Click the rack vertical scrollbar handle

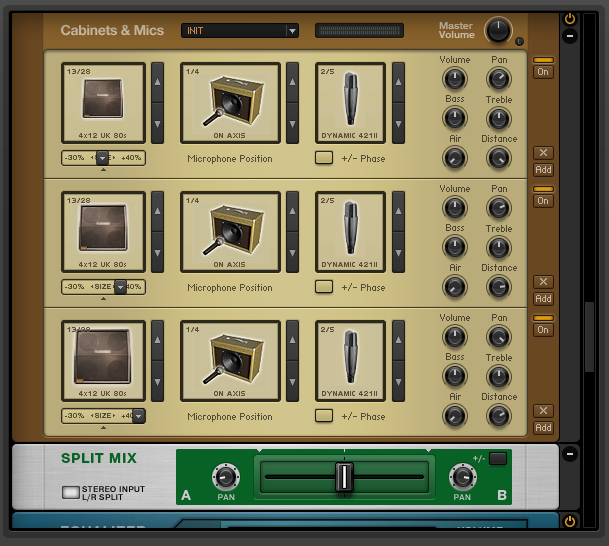tap(590, 337)
